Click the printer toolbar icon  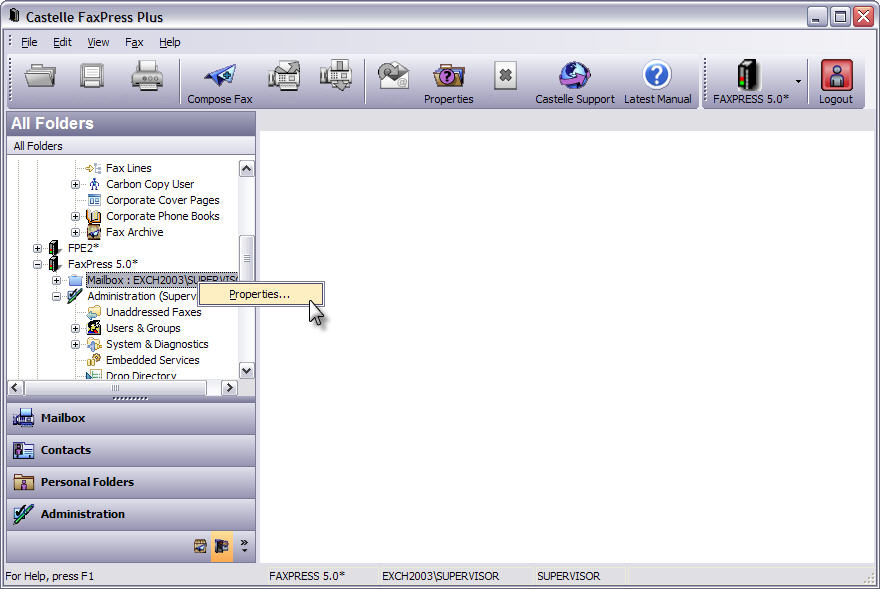147,76
